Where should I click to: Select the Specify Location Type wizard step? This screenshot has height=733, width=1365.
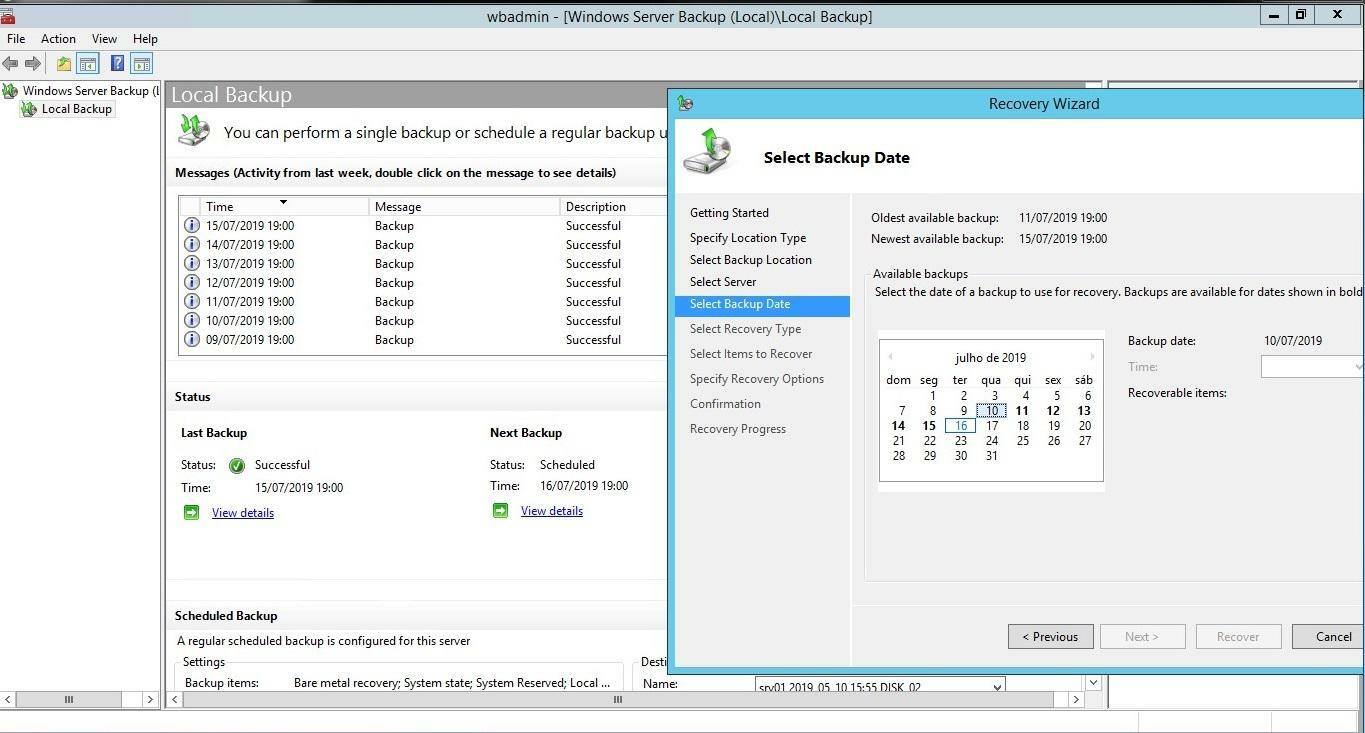point(748,238)
